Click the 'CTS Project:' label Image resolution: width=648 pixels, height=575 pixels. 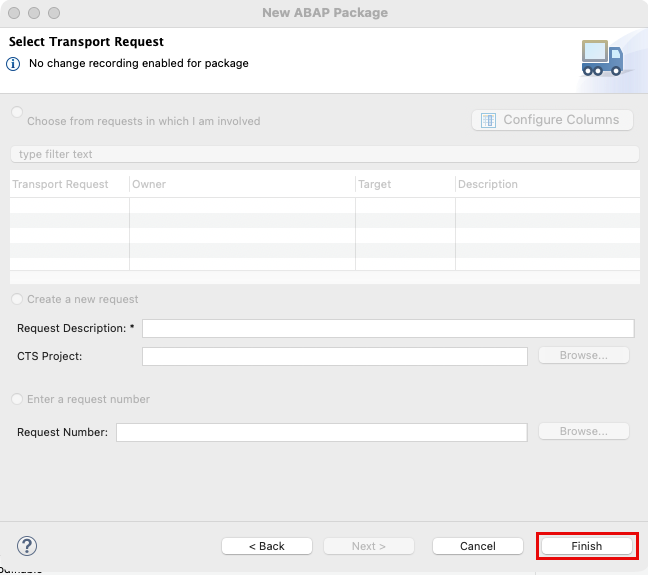point(50,356)
